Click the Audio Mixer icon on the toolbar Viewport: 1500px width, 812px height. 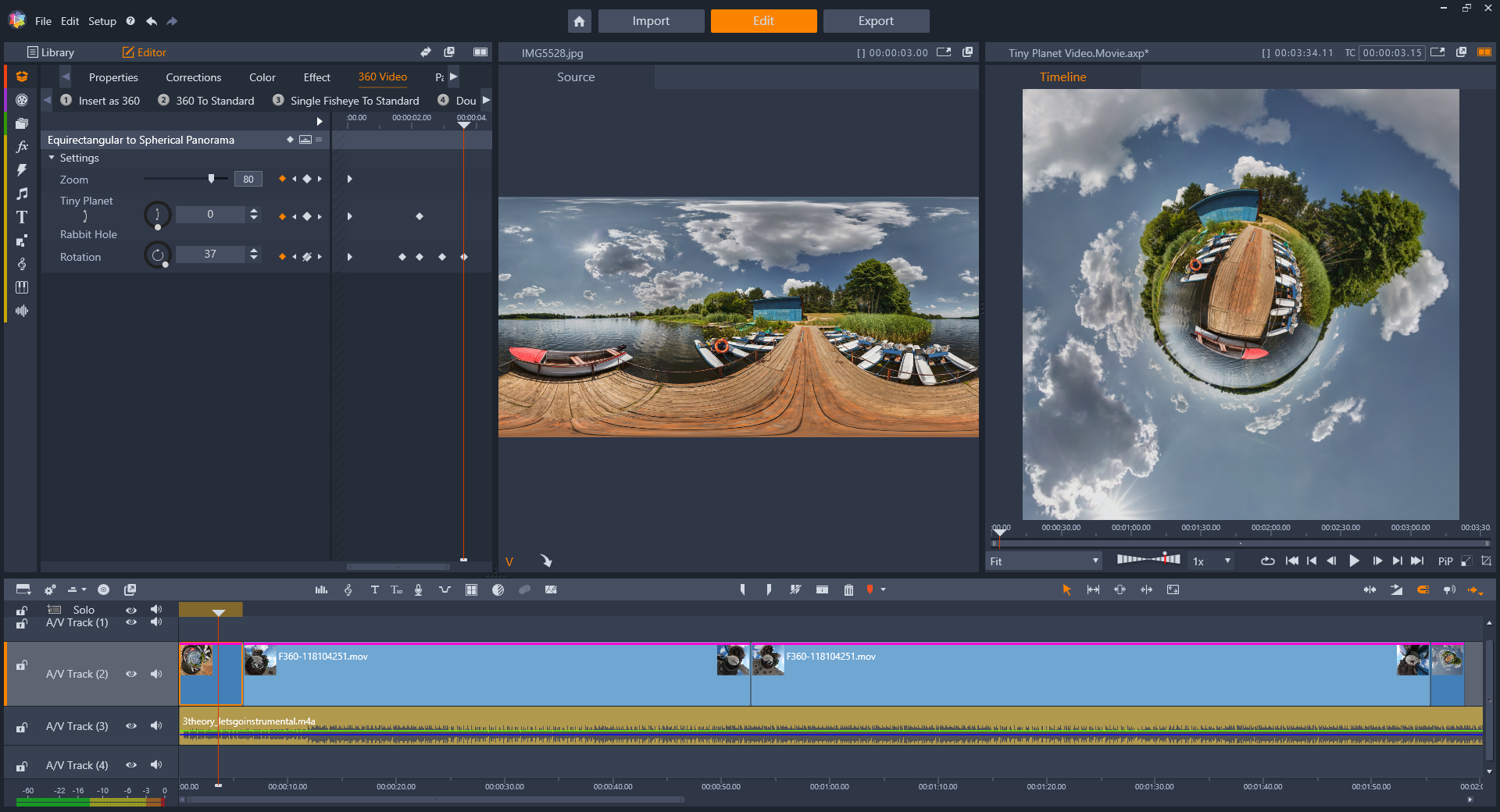click(x=321, y=589)
